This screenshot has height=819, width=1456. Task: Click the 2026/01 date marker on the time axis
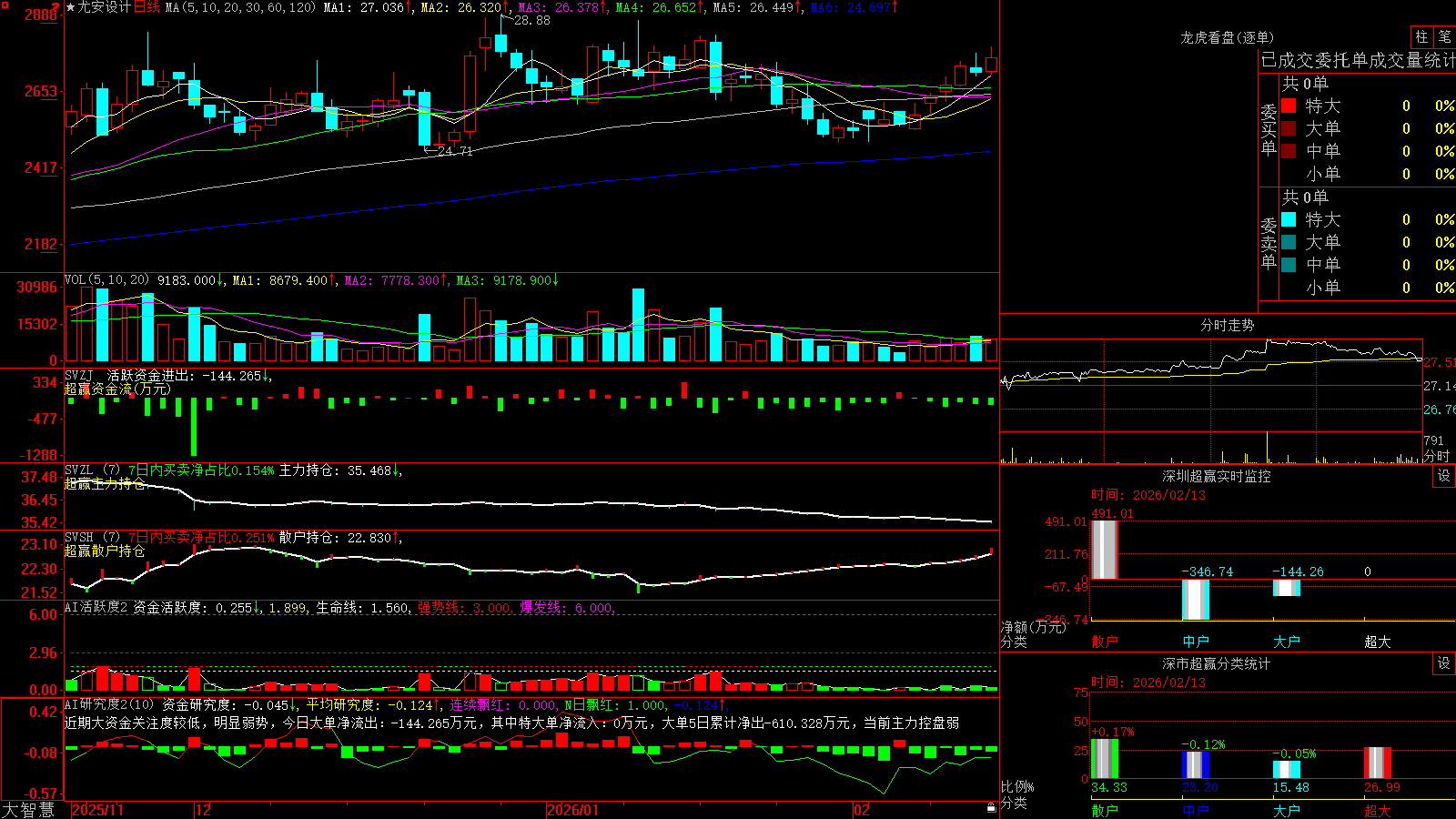(573, 810)
